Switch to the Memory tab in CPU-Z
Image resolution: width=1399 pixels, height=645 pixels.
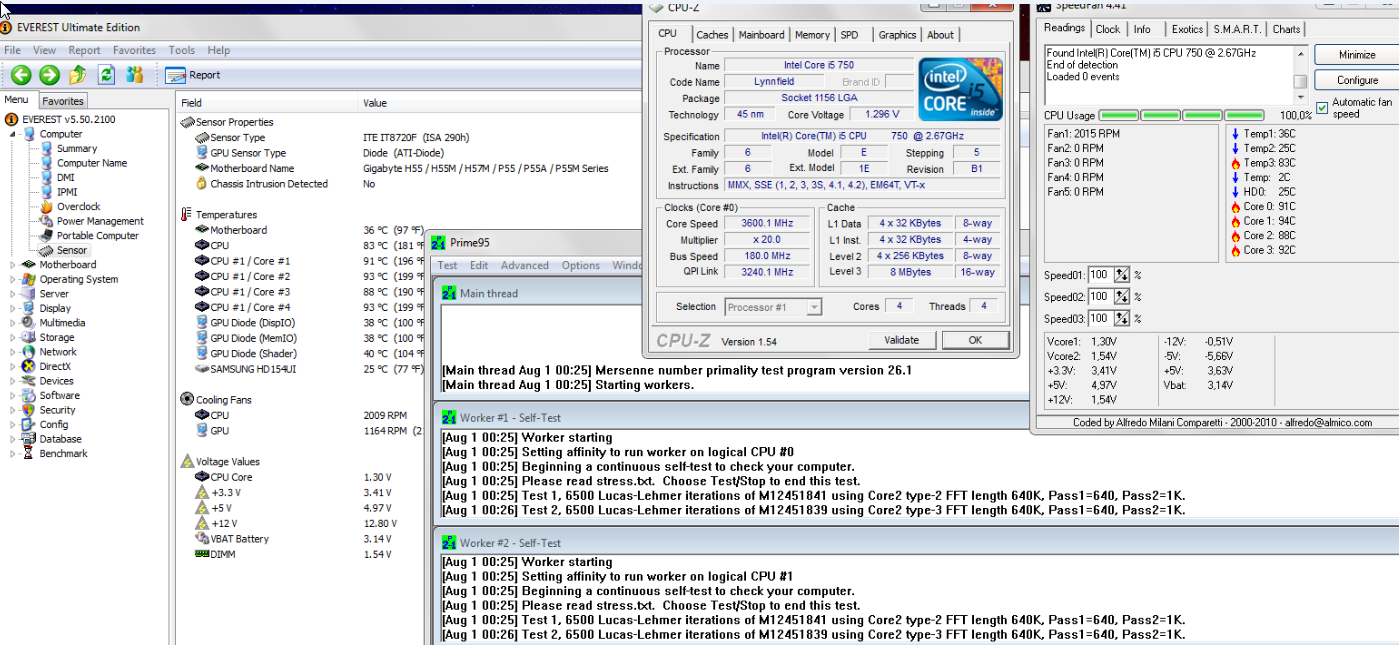point(811,35)
